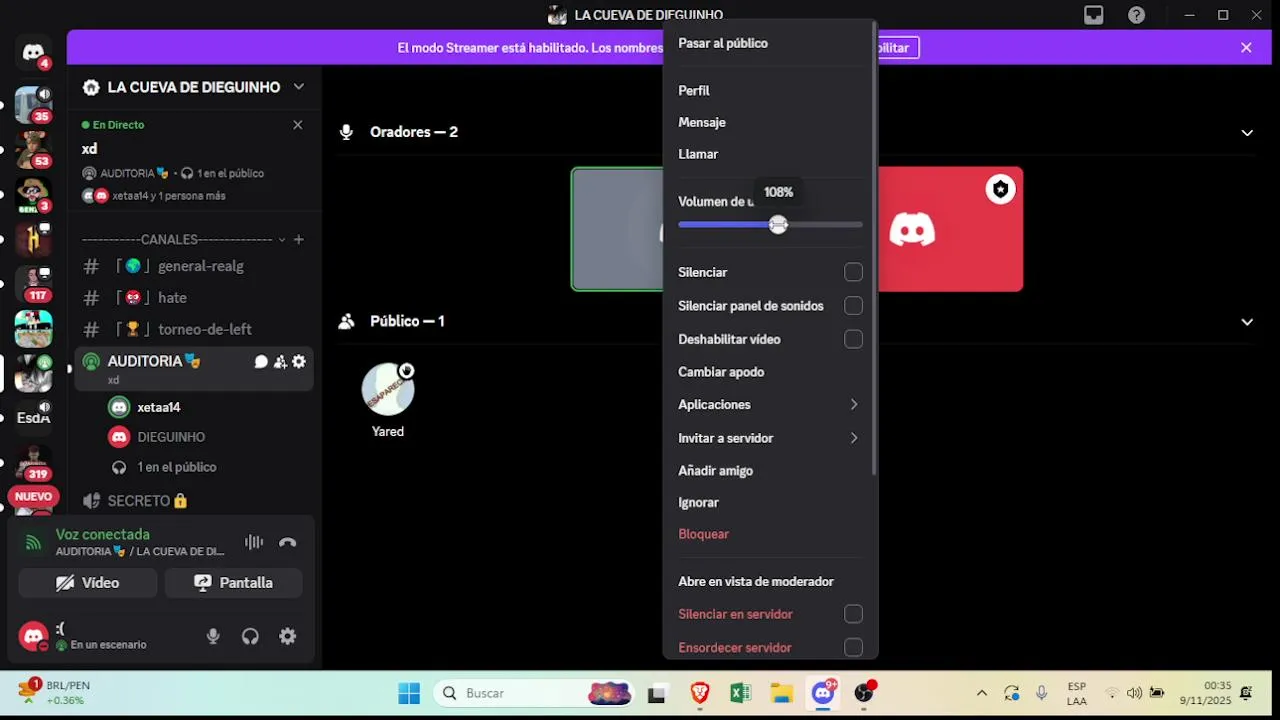The height and width of the screenshot is (720, 1280).
Task: Mute microphone in user panel
Action: tap(213, 636)
